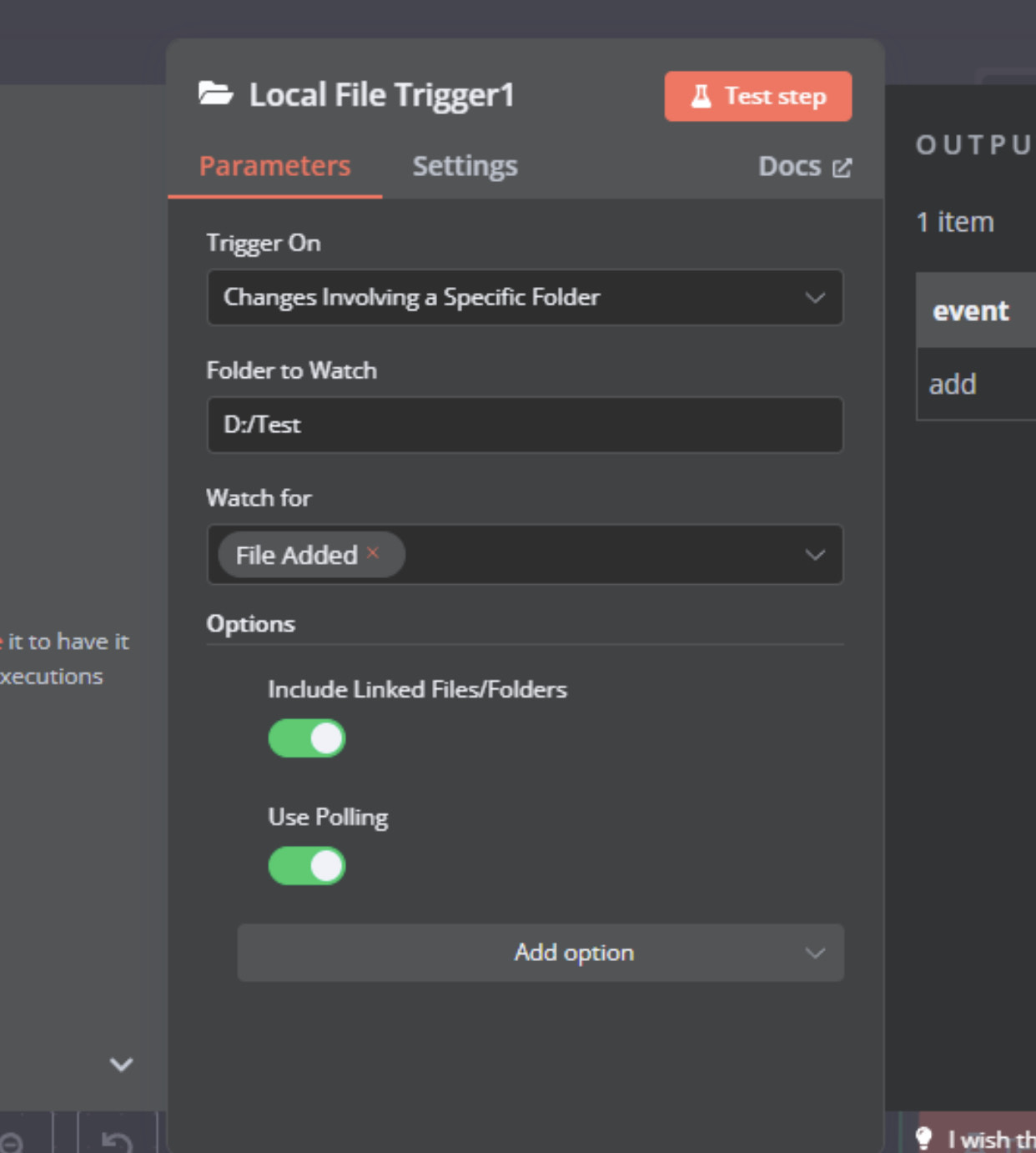Open the Docs link
This screenshot has width=1036, height=1153.
(x=789, y=167)
